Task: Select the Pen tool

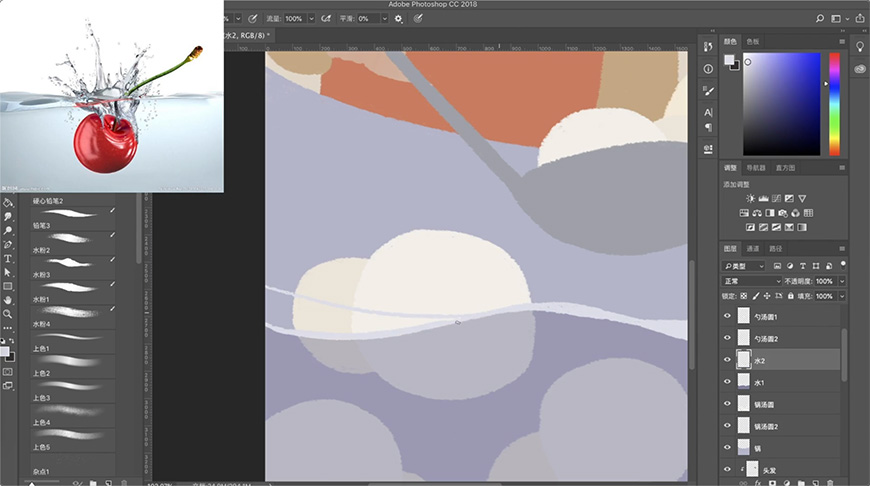Action: pos(8,245)
